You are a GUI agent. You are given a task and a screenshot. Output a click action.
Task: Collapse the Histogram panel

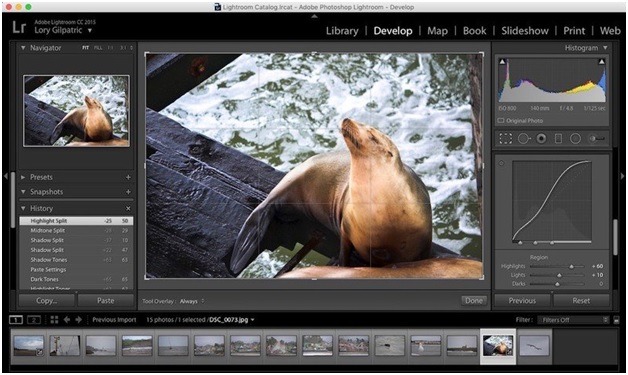pos(605,48)
